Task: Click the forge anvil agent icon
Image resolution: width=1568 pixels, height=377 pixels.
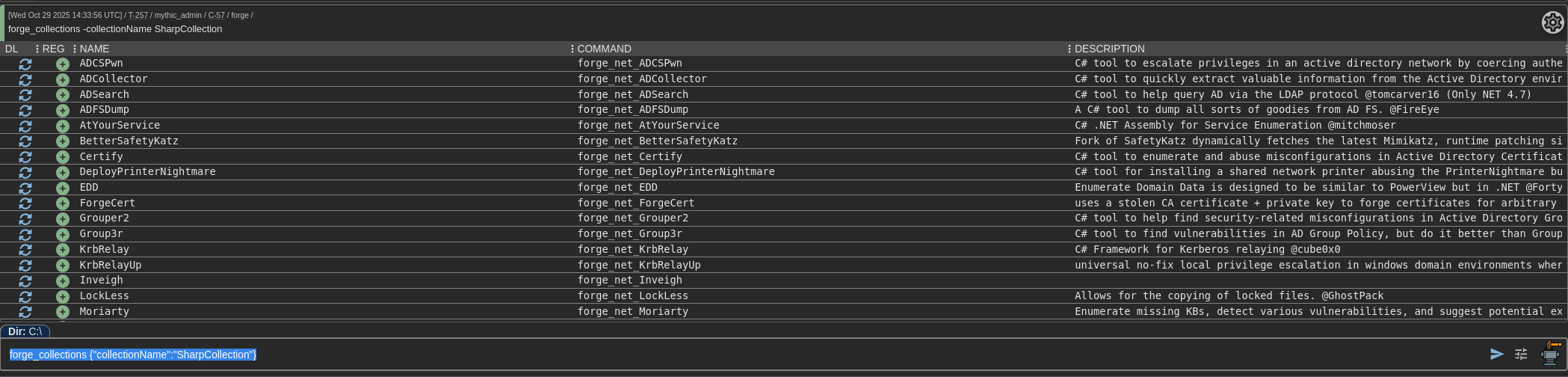Action: (x=1552, y=353)
